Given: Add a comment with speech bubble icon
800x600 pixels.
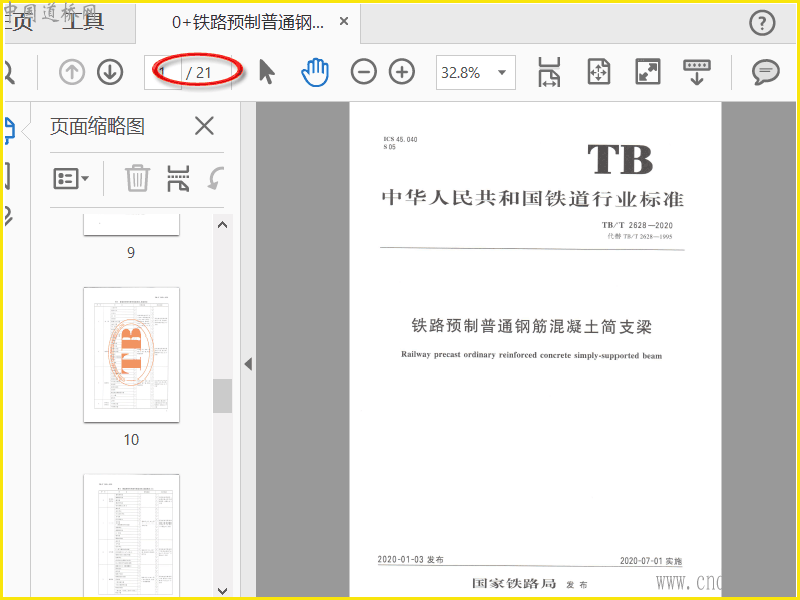Looking at the screenshot, I should pyautogui.click(x=765, y=72).
